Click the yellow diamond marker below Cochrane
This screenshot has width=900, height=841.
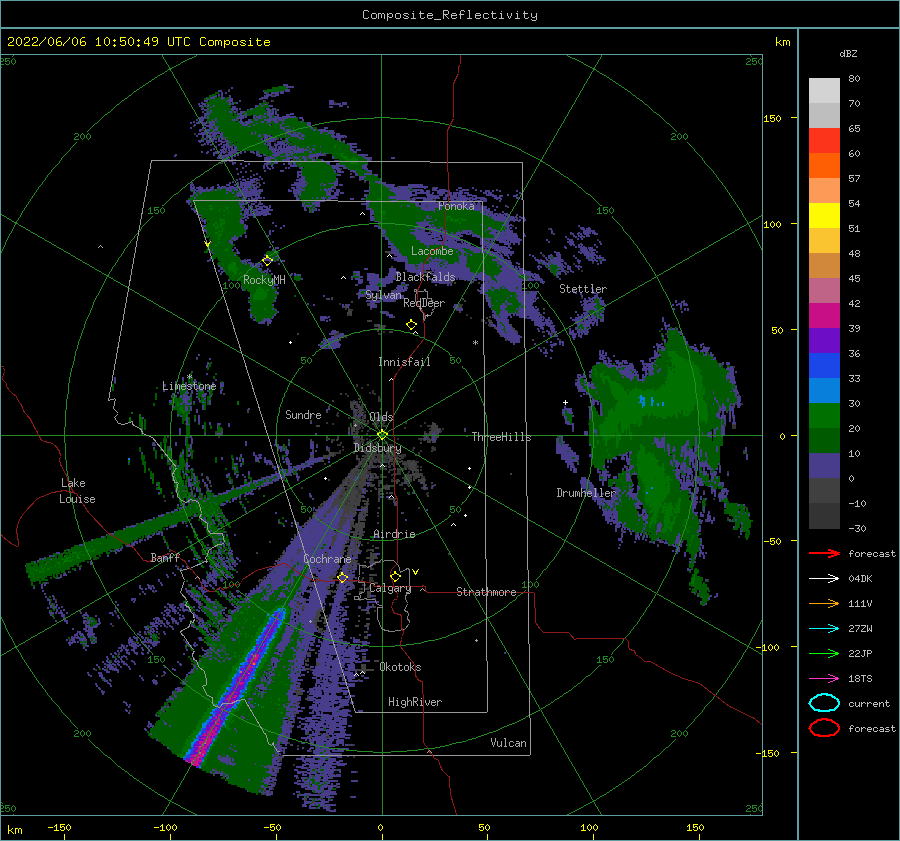[x=343, y=578]
